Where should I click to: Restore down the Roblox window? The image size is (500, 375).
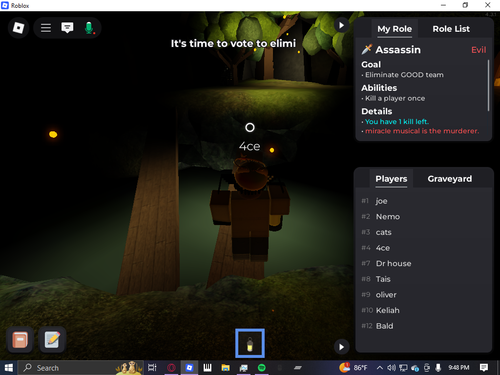(465, 5)
